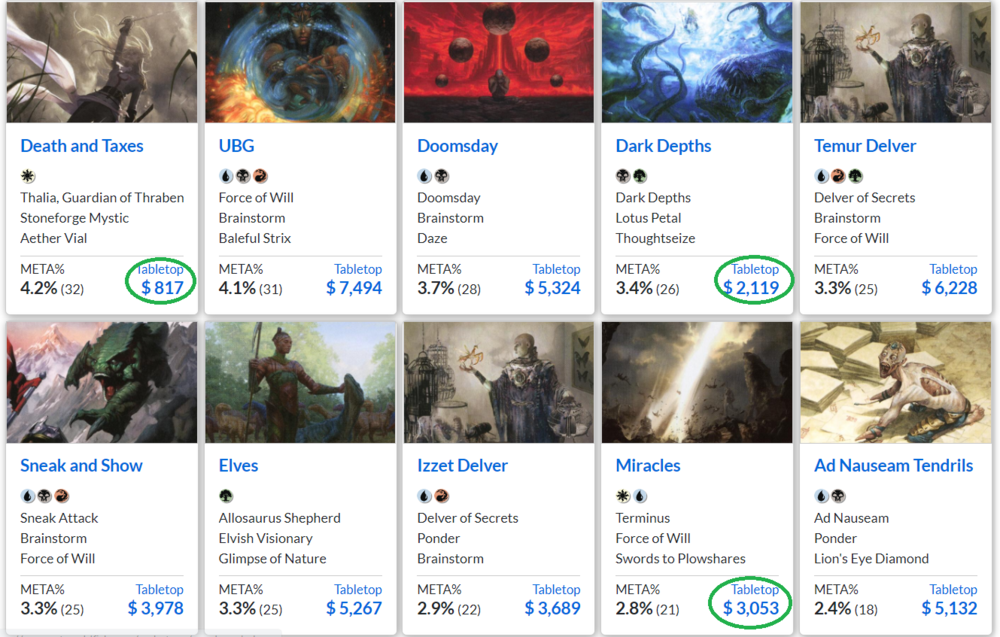Click the Sneak and Show artwork image
1000x637 pixels.
pos(101,382)
